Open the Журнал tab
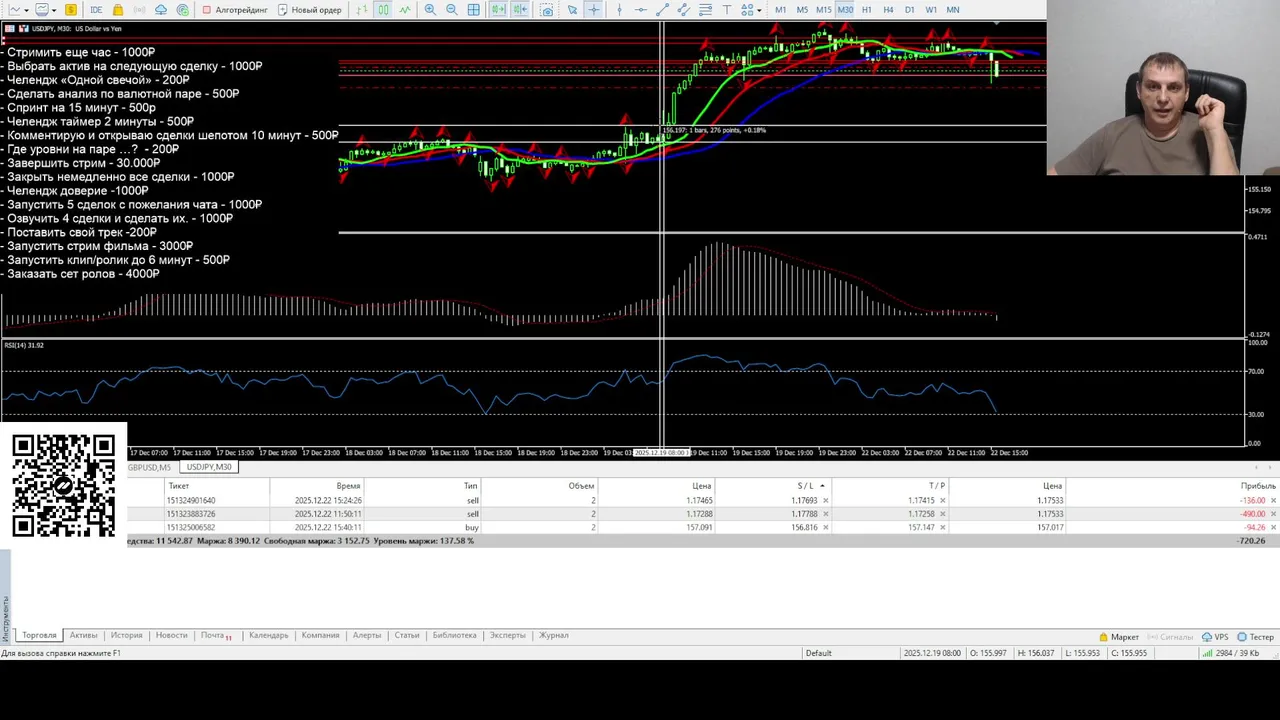The width and height of the screenshot is (1280, 720). pos(553,636)
